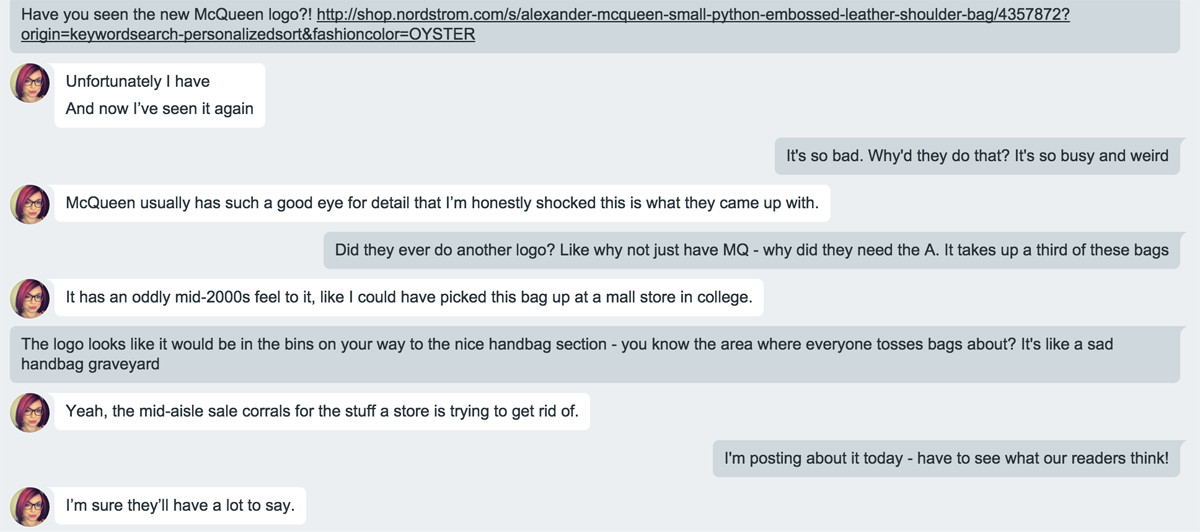Select the 'It's so bad' message bubble
1200x532 pixels.
tap(977, 156)
